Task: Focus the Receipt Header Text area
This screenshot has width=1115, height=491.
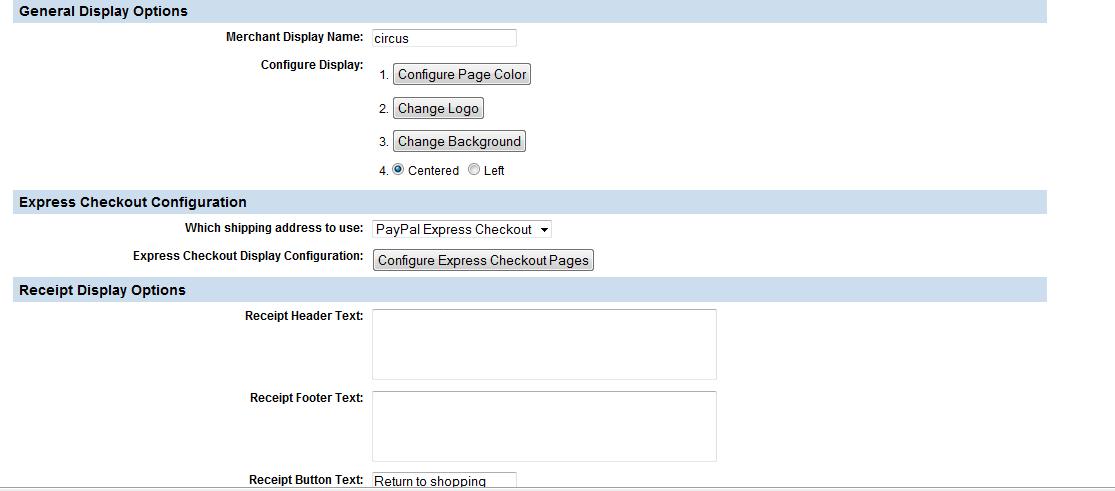Action: [x=544, y=344]
